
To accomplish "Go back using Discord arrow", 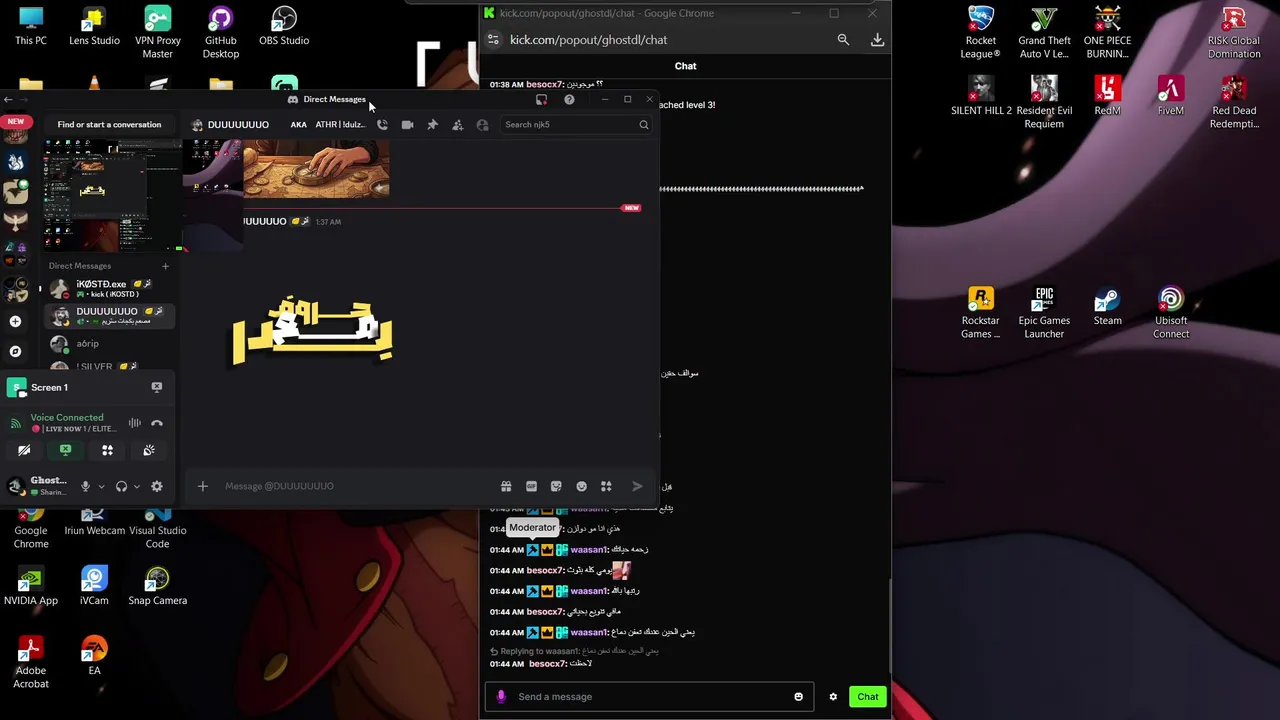I will click(8, 99).
